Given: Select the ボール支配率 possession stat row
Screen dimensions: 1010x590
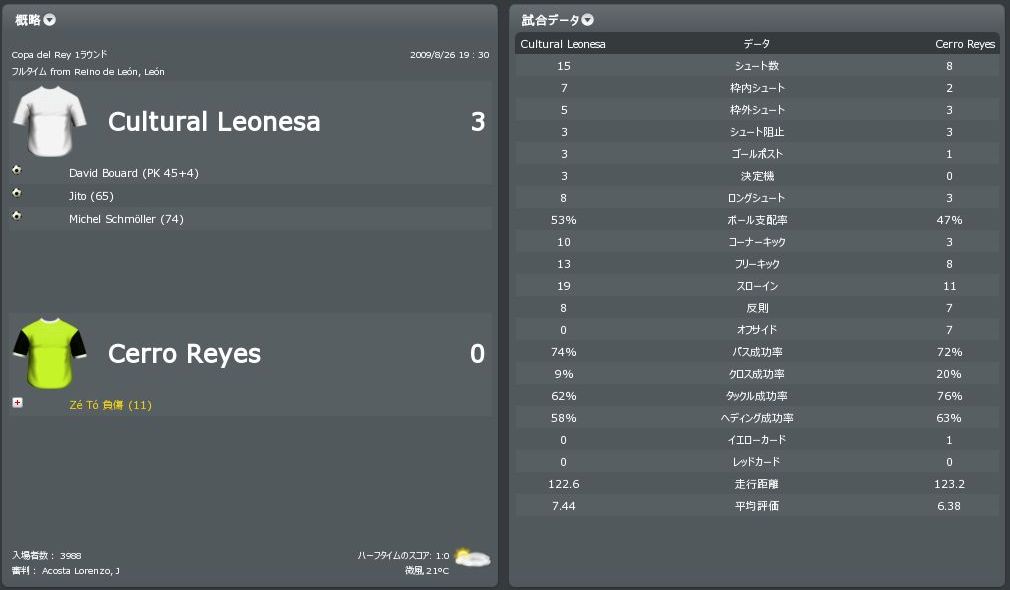Looking at the screenshot, I should click(x=756, y=220).
